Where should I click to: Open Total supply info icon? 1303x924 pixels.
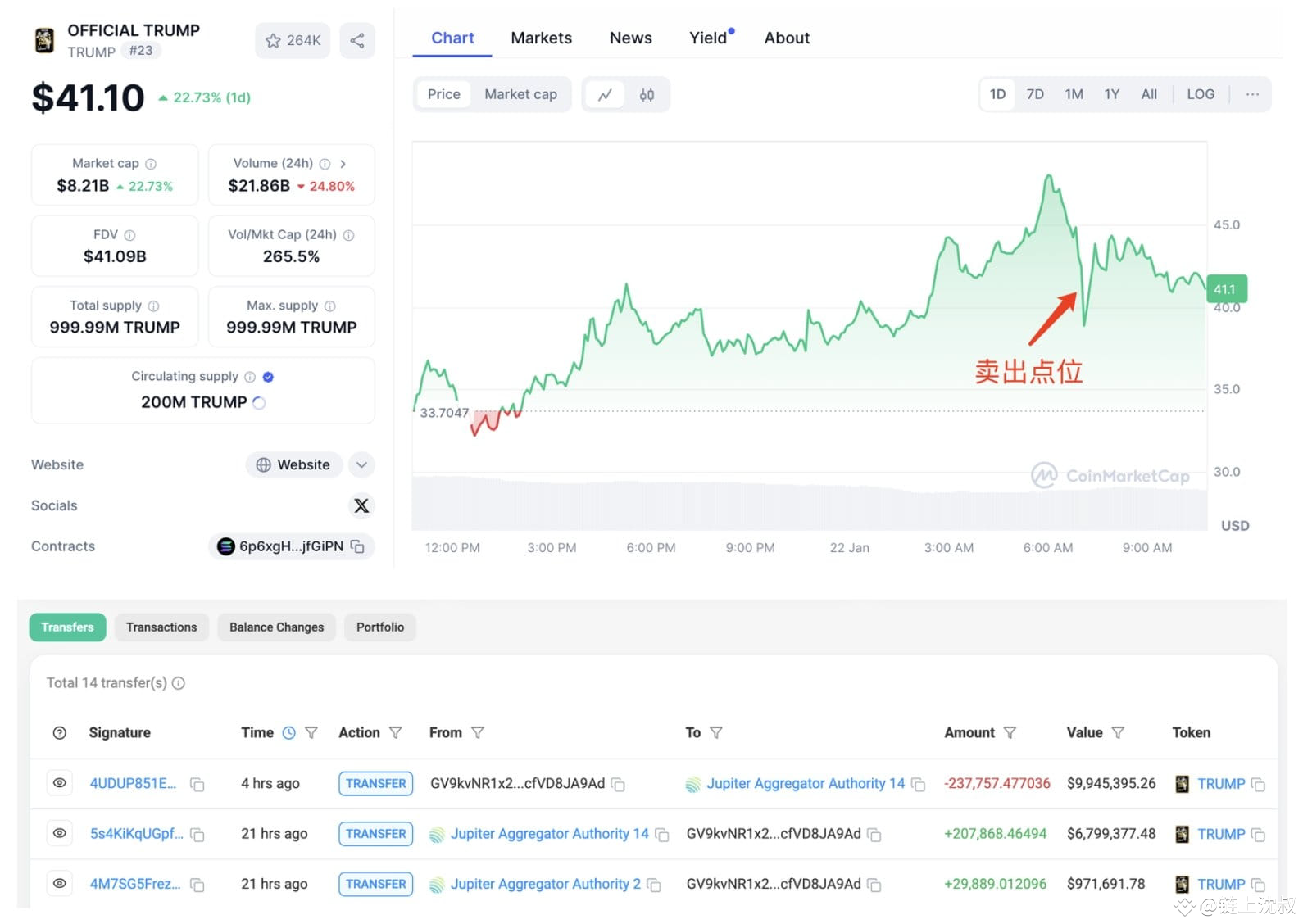pyautogui.click(x=153, y=306)
